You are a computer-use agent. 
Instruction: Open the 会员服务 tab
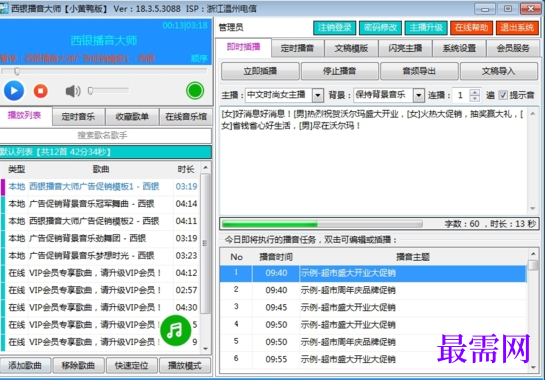(513, 48)
